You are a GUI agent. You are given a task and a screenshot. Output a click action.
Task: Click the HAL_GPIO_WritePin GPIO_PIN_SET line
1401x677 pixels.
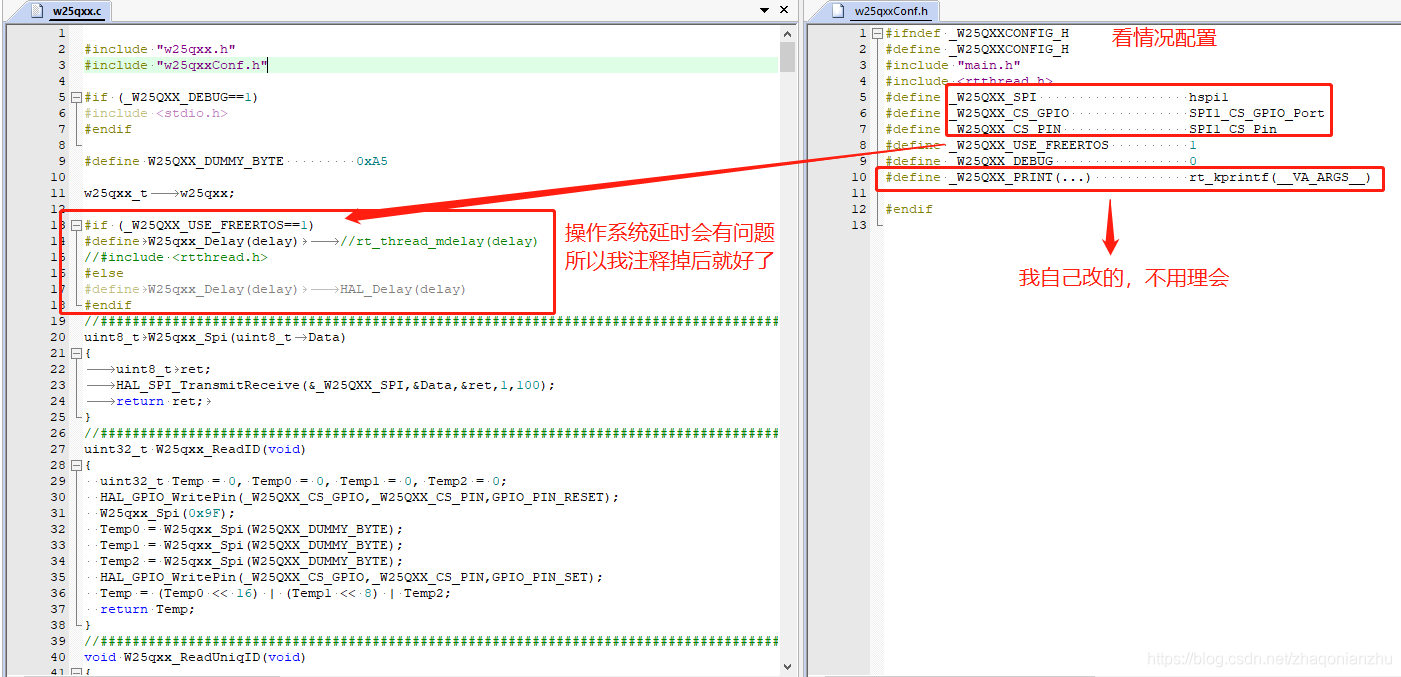pos(351,577)
